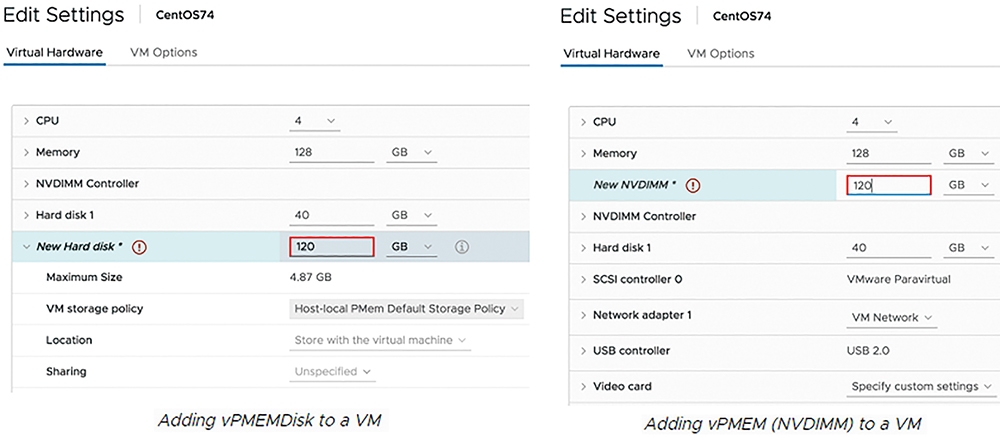The width and height of the screenshot is (1000, 437).
Task: Open the Sharing dropdown
Action: pos(332,371)
